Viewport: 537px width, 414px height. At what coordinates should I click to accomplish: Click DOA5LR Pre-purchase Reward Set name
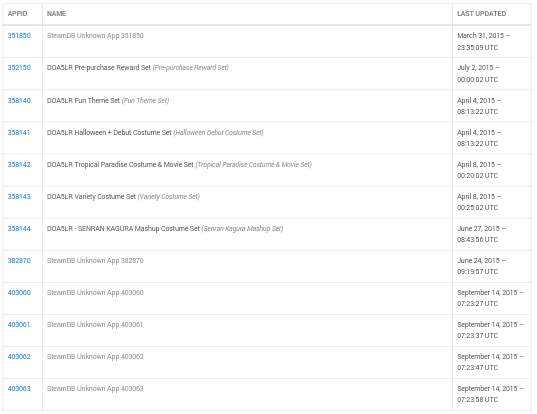[x=99, y=68]
